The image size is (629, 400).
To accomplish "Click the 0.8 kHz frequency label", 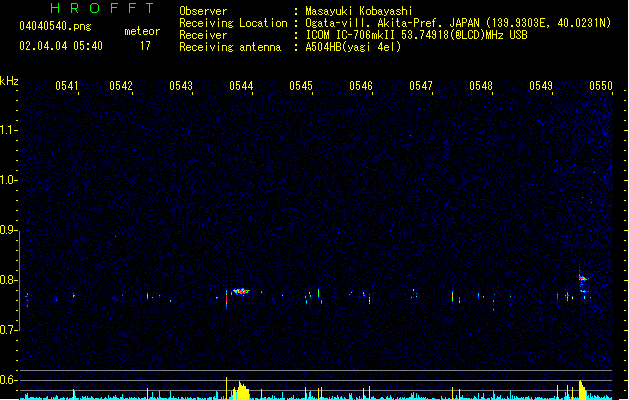I will 7,280.
